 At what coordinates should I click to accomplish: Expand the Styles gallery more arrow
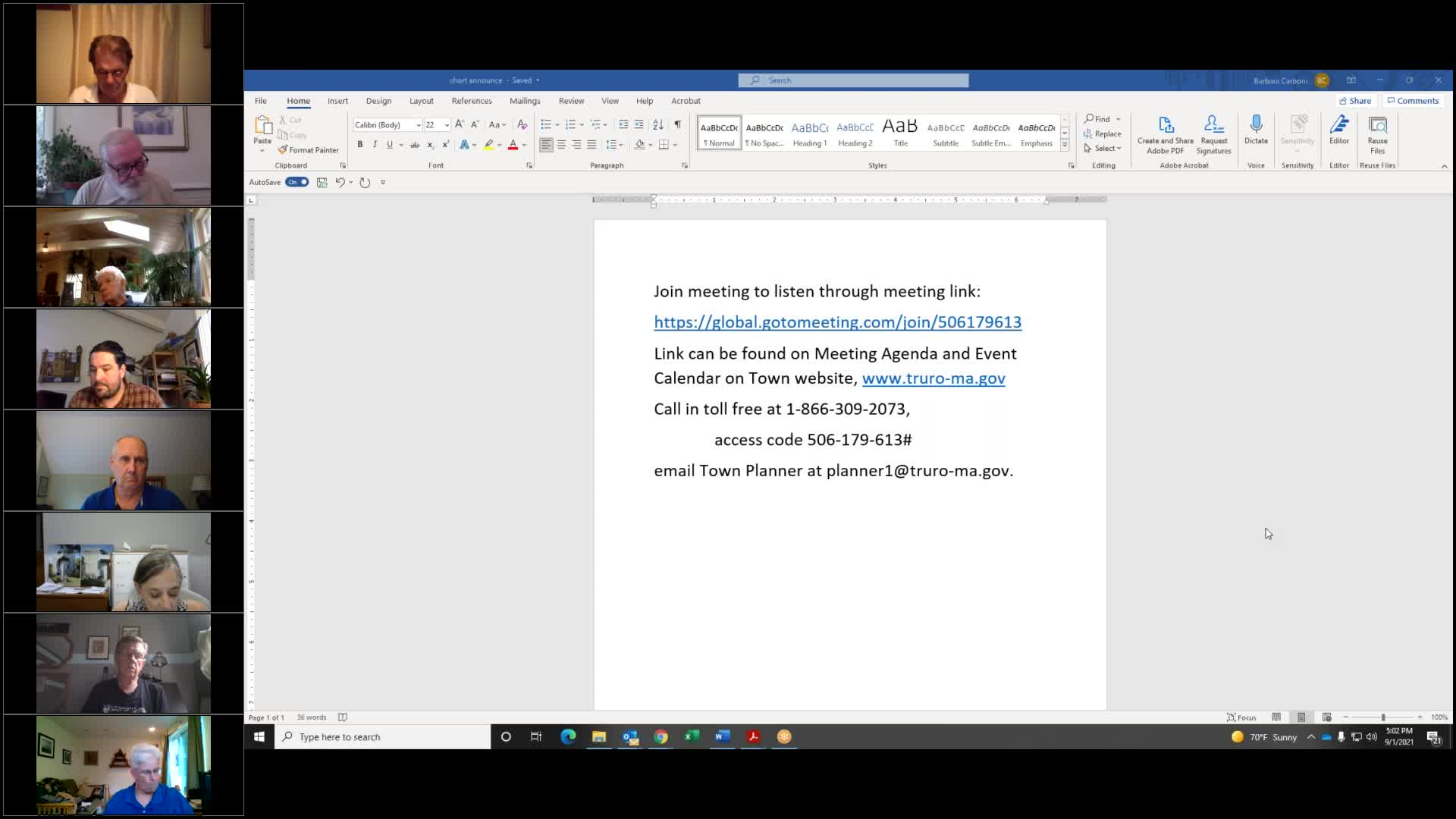point(1065,145)
